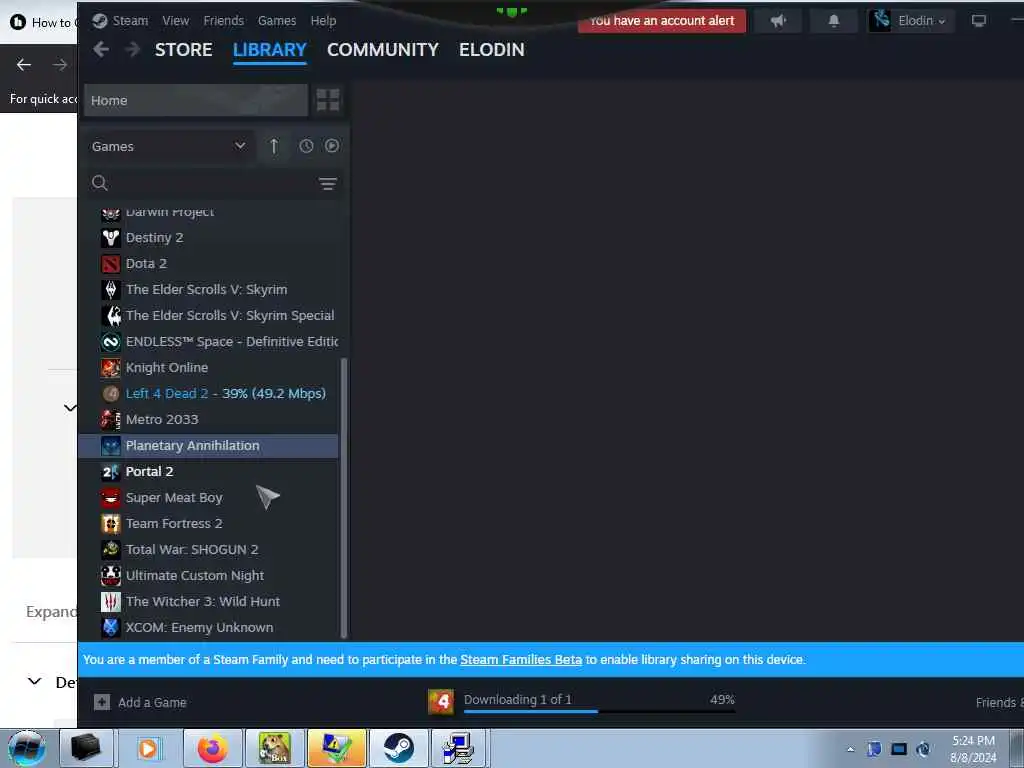
Task: Click the Team Fortress 2 icon
Action: [x=110, y=524]
